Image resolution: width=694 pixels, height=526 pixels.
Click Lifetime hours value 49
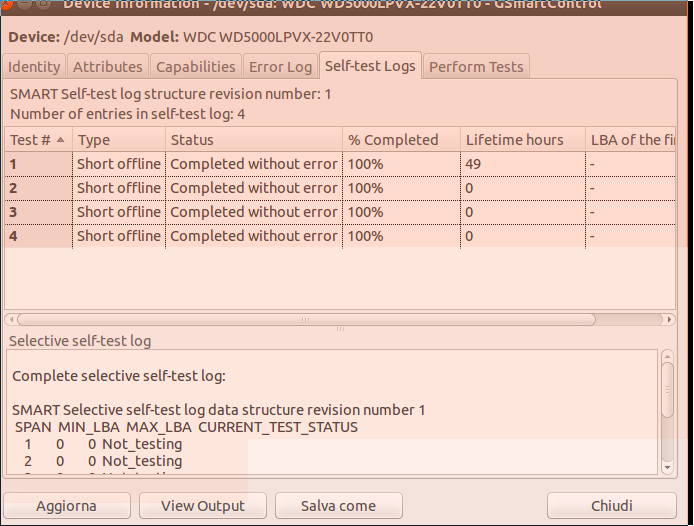click(x=473, y=164)
